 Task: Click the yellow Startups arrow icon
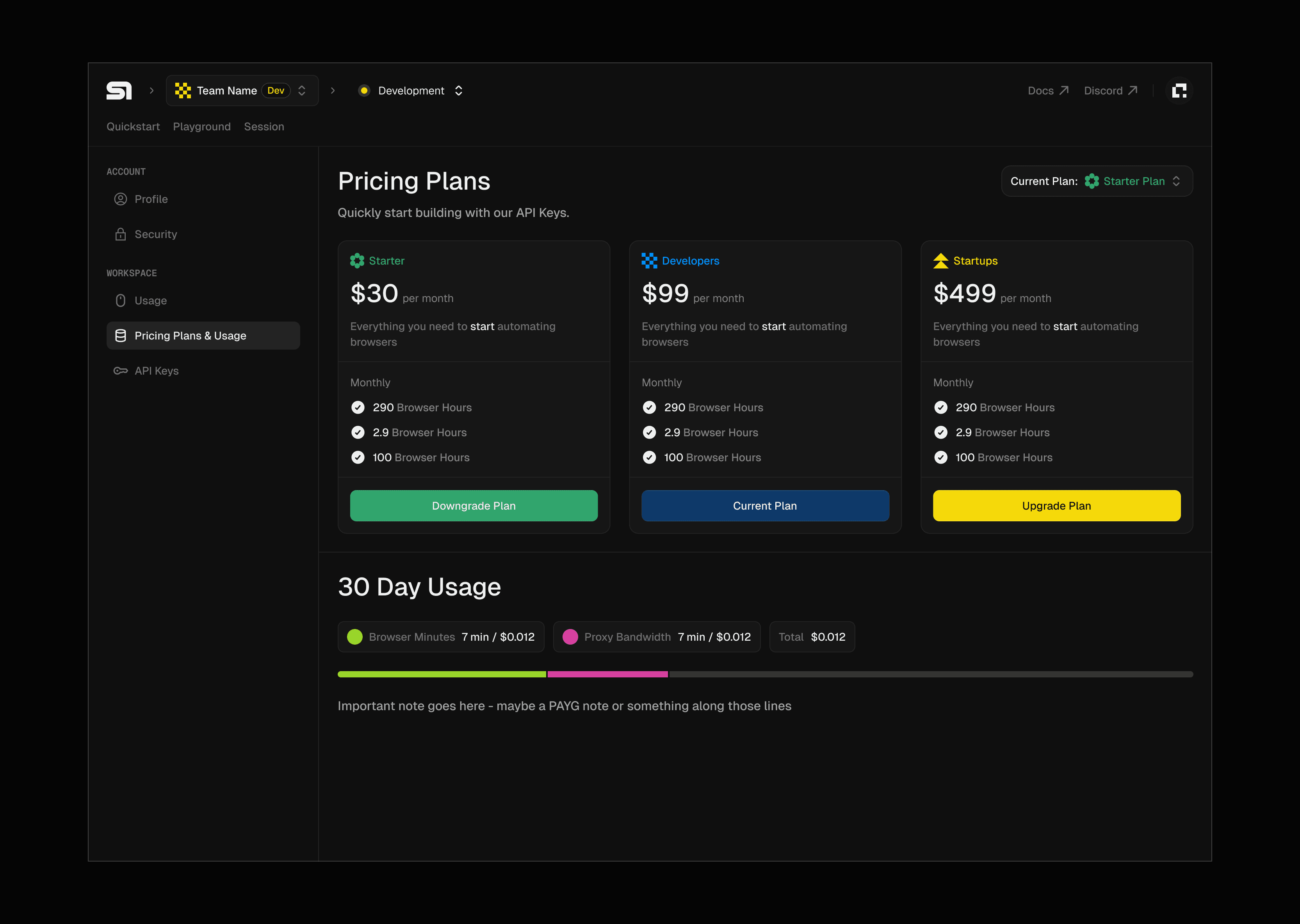pyautogui.click(x=940, y=261)
